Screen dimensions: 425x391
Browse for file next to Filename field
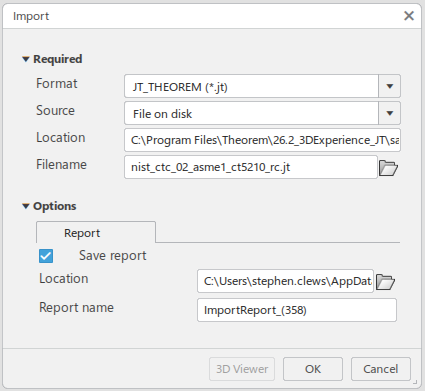(x=388, y=168)
